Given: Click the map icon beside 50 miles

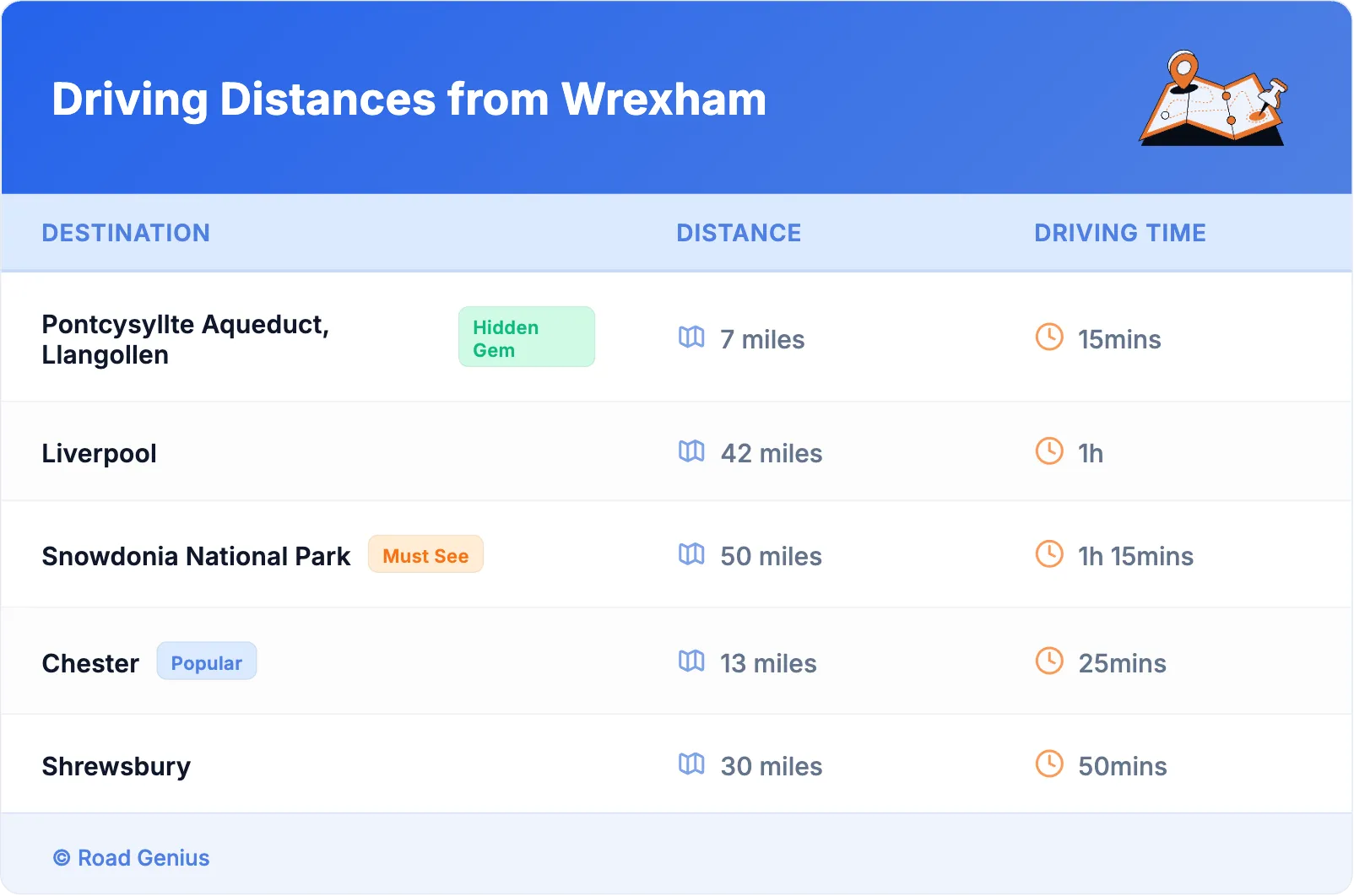Looking at the screenshot, I should coord(691,554).
